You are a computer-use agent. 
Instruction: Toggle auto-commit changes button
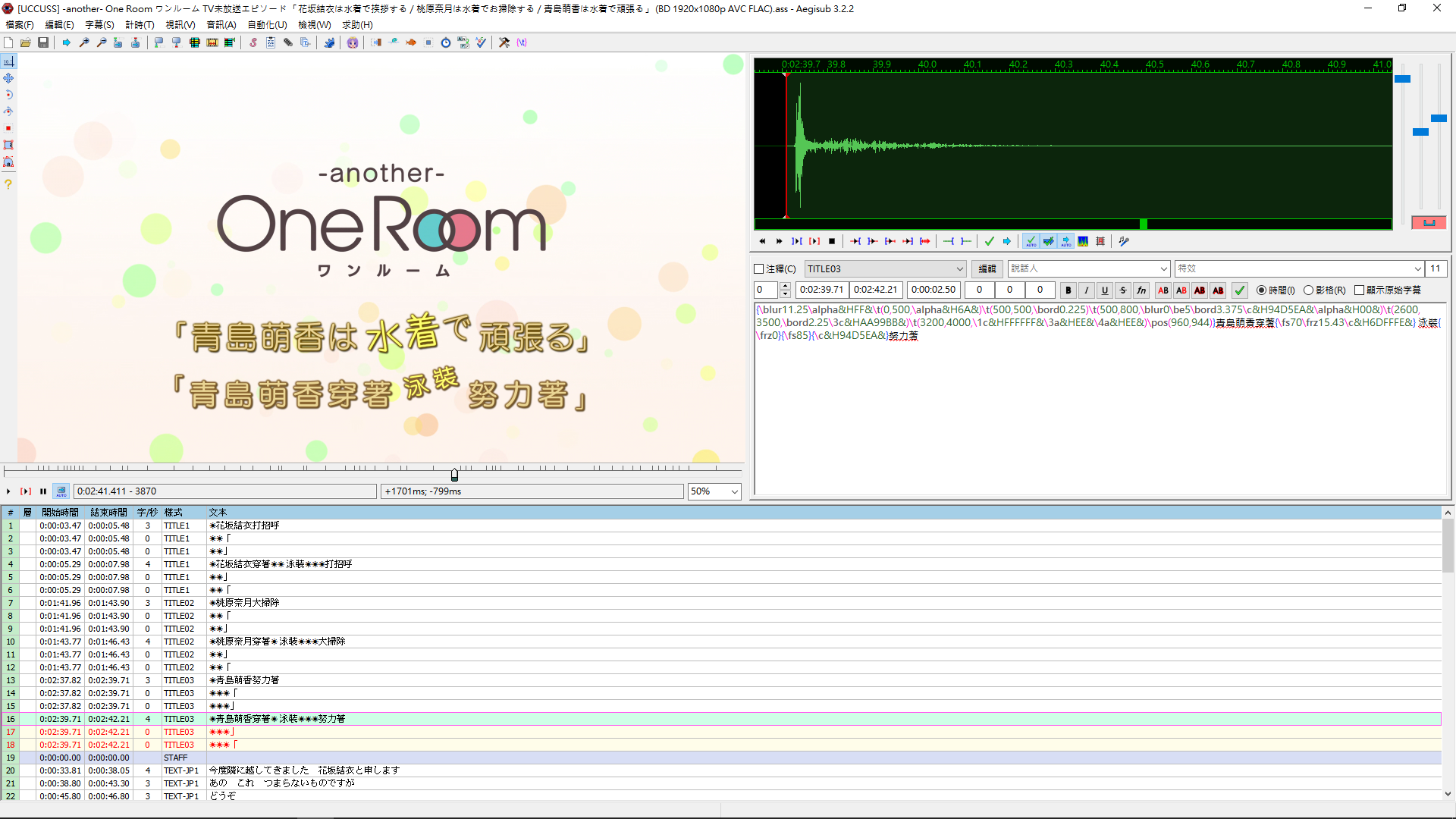coord(1031,241)
